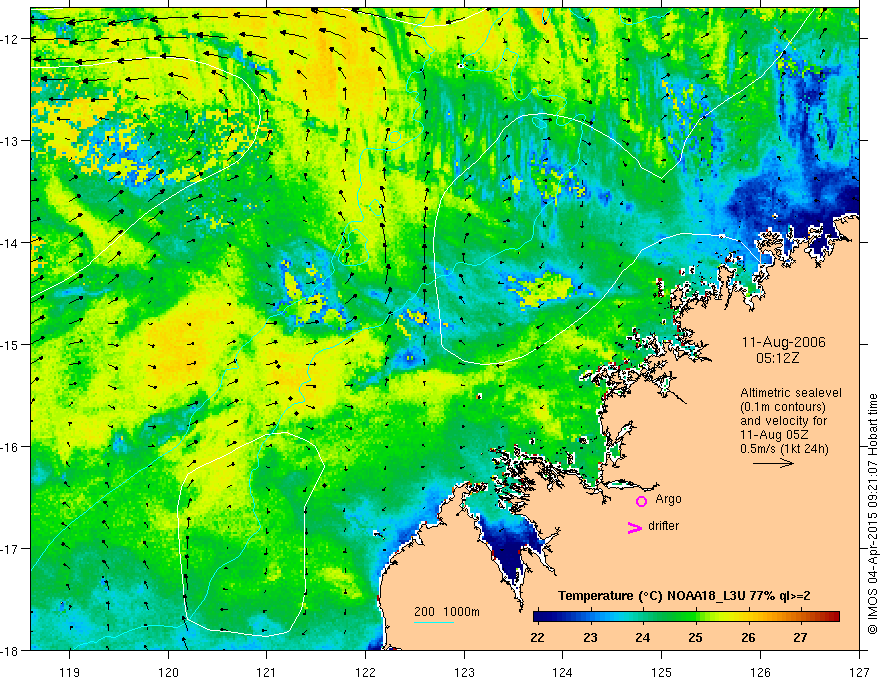Image resolution: width=880 pixels, height=680 pixels.
Task: Click the colorbar value '22'
Action: [537, 638]
